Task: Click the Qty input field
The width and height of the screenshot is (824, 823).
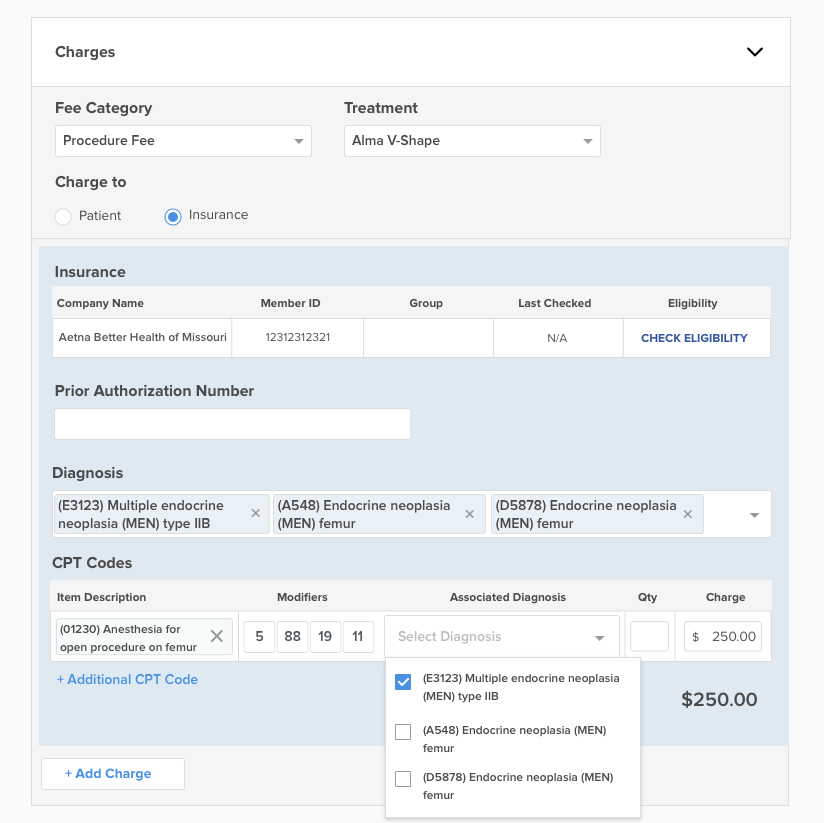Action: (649, 636)
